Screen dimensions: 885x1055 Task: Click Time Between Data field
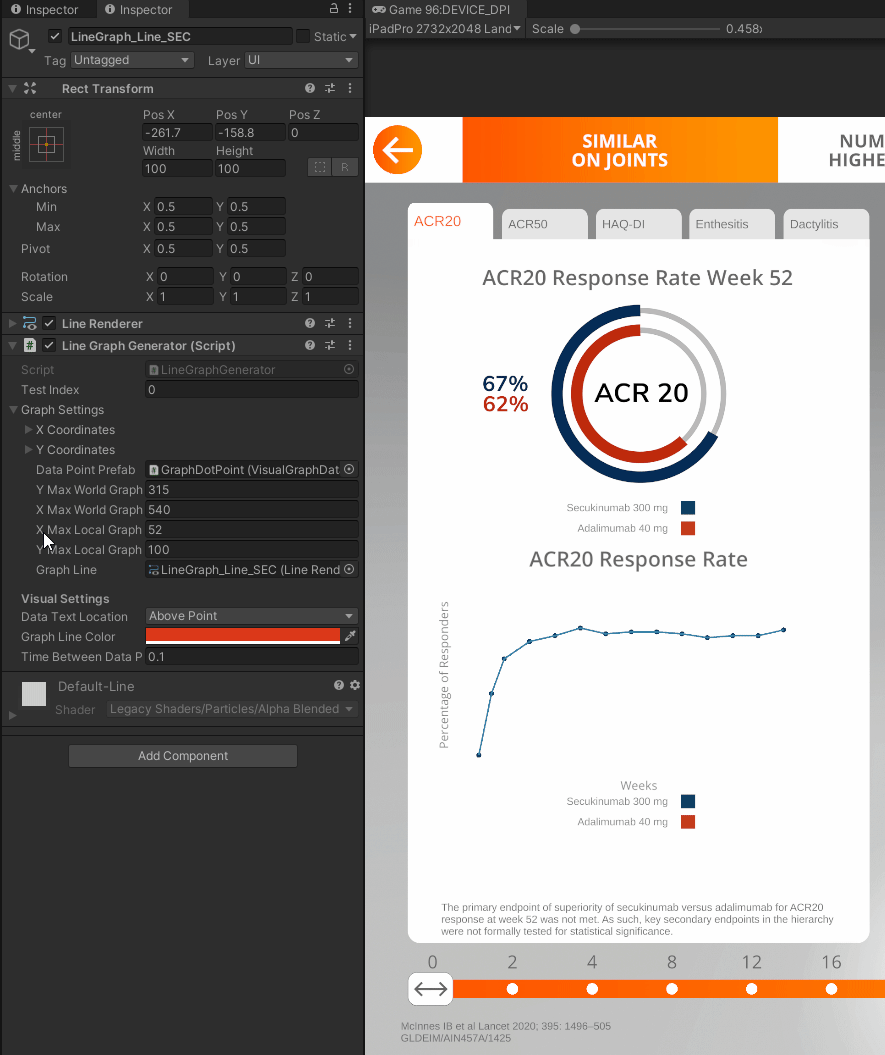252,657
